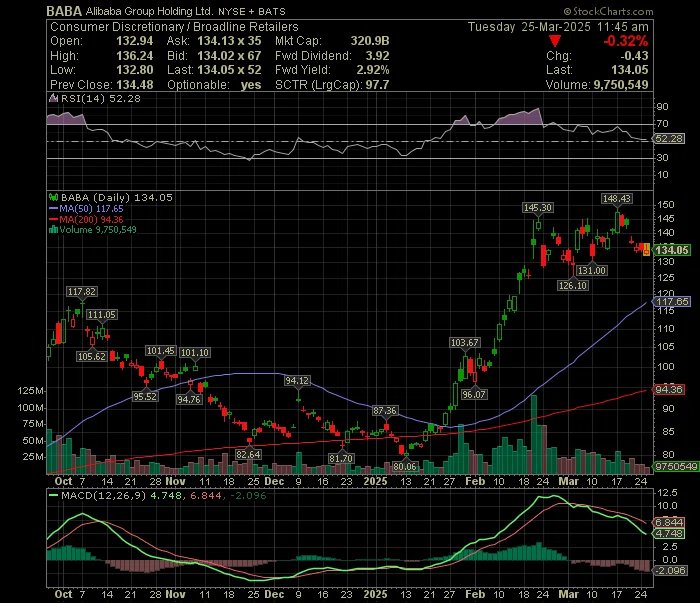This screenshot has height=603, width=700.
Task: Click the RSI(14) legend icon
Action: [53, 98]
